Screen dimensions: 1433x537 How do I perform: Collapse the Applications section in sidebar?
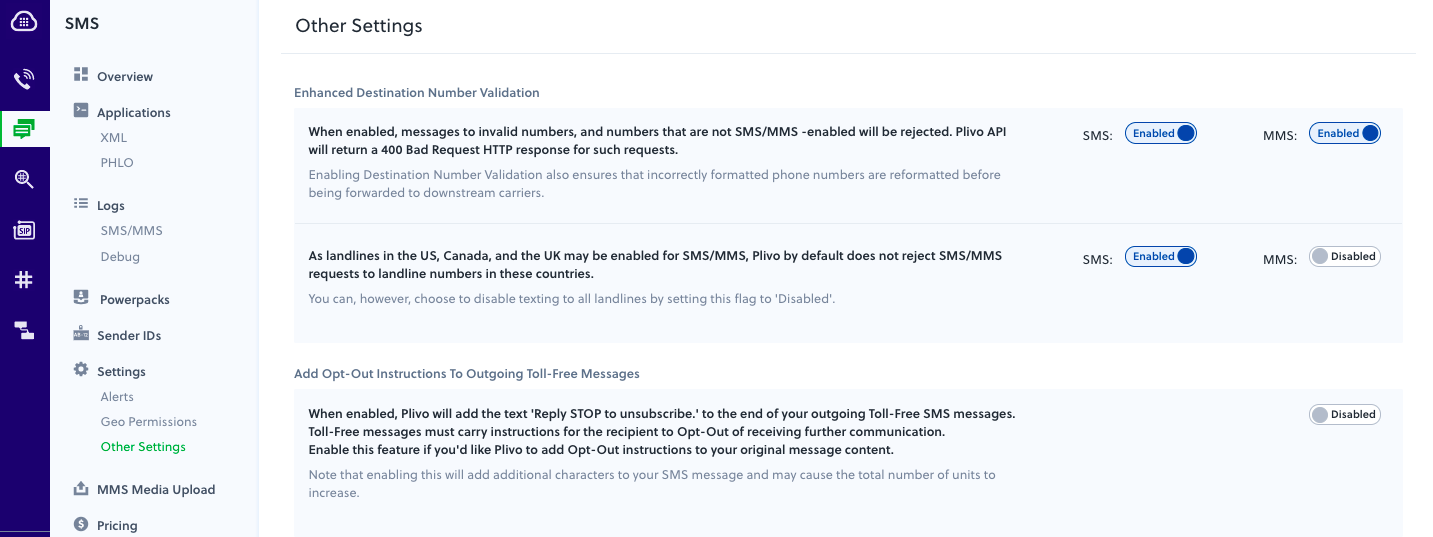pos(122,112)
